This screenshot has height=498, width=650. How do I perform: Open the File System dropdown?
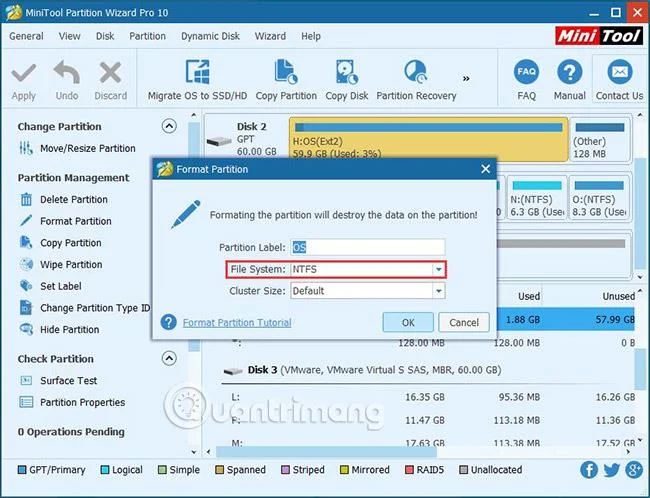pyautogui.click(x=439, y=270)
